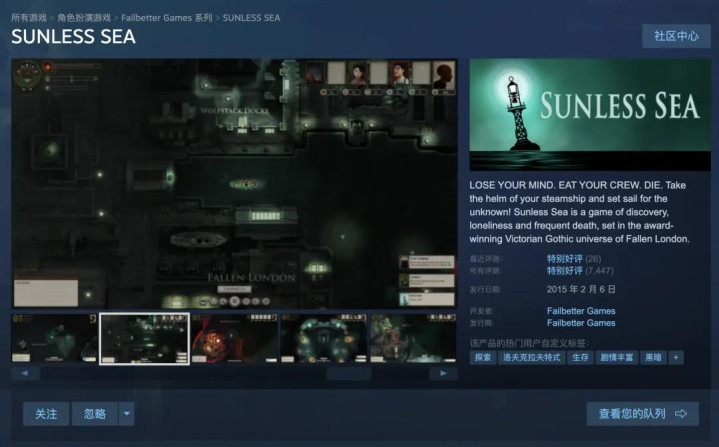Click the release date 2015 年 2 月 6 日
Viewport: 719px width, 447px height.
coord(581,289)
